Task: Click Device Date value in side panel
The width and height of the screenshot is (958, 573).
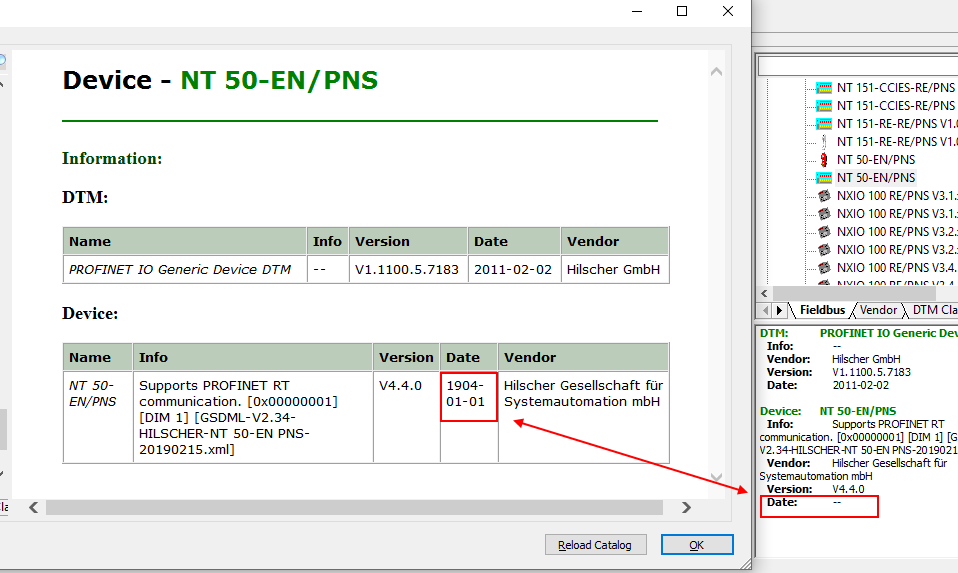Action: (x=836, y=503)
